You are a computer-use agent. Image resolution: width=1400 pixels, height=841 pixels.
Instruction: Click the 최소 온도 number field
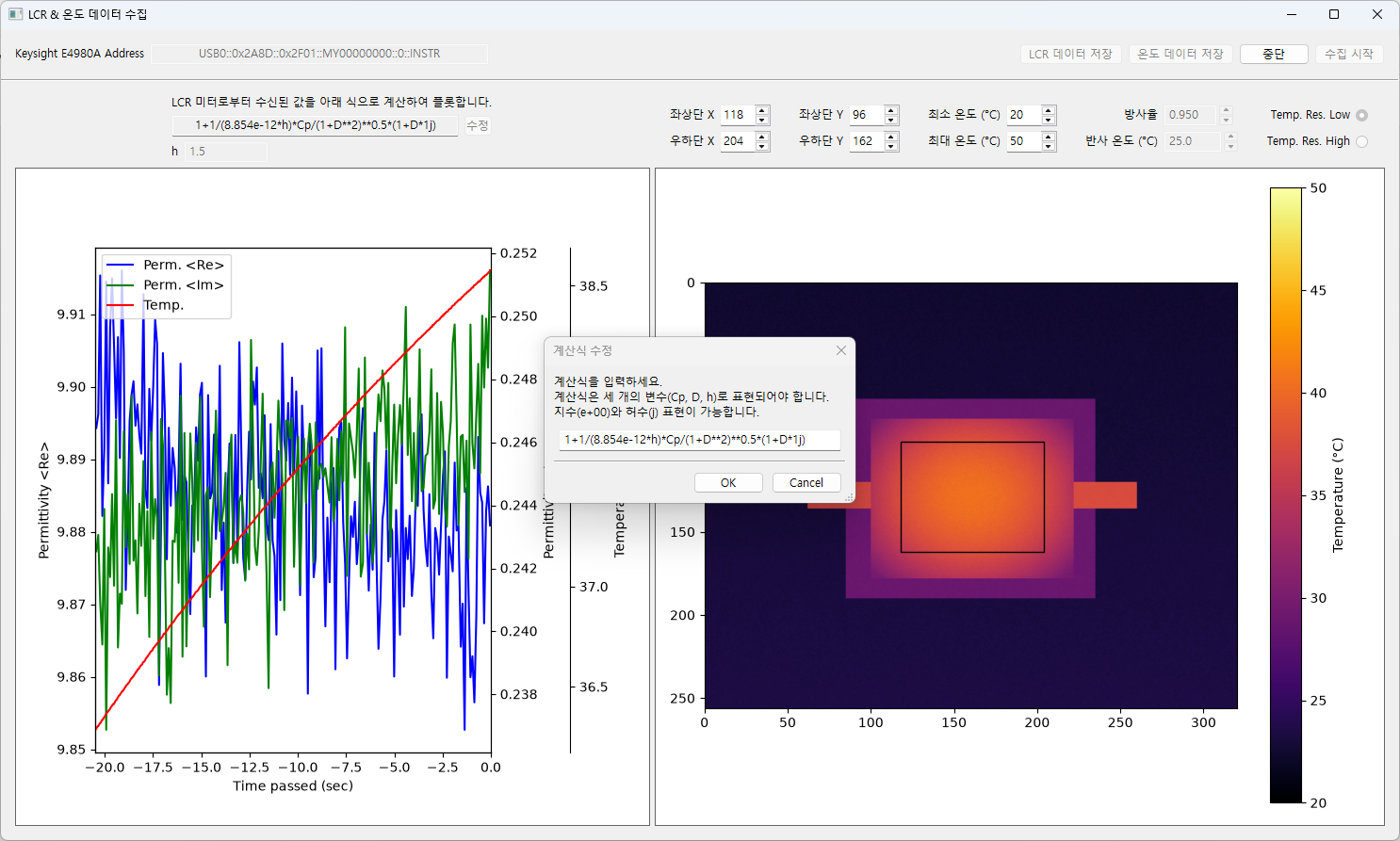click(x=1025, y=115)
